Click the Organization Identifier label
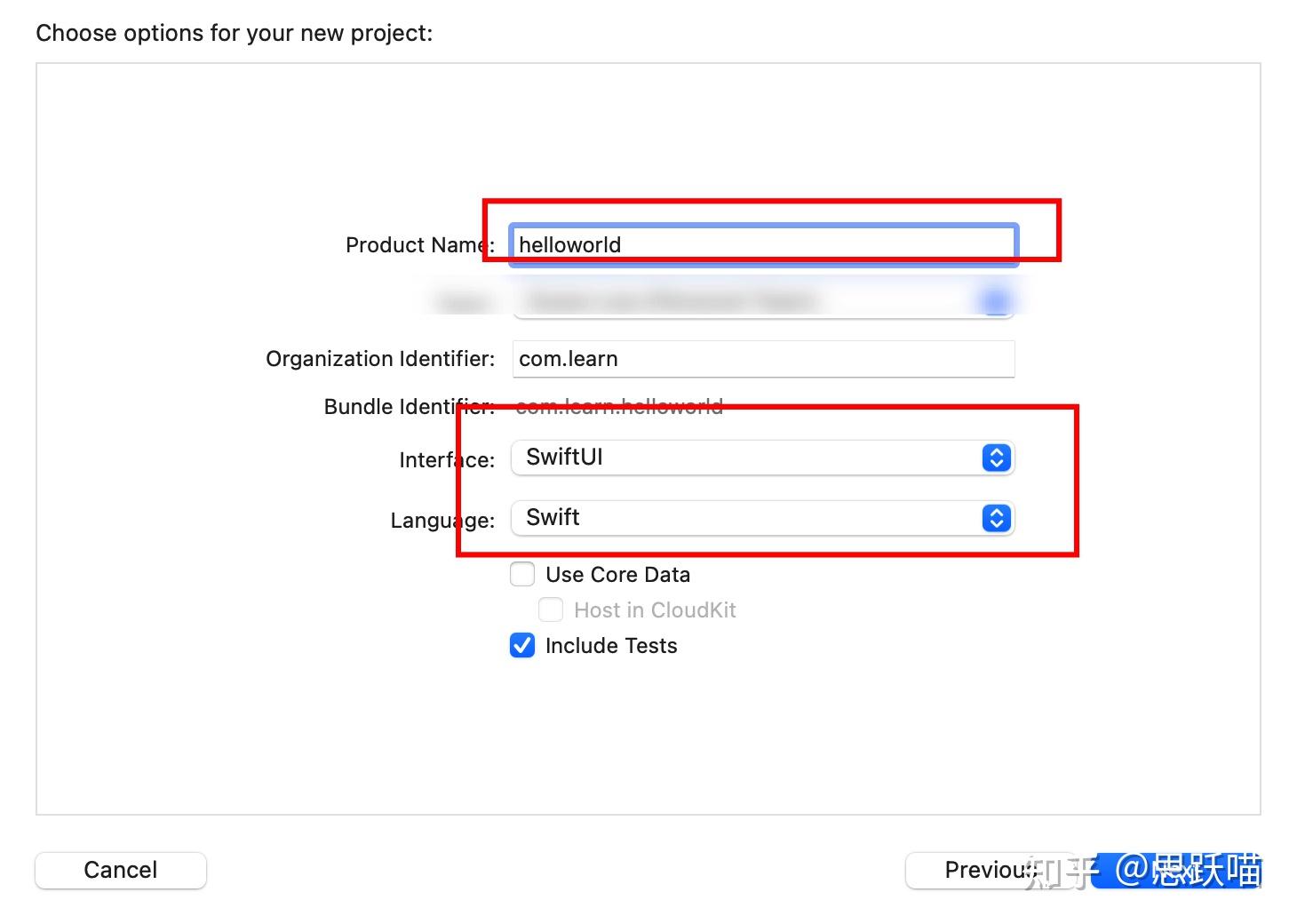Image resolution: width=1297 pixels, height=924 pixels. pyautogui.click(x=380, y=359)
